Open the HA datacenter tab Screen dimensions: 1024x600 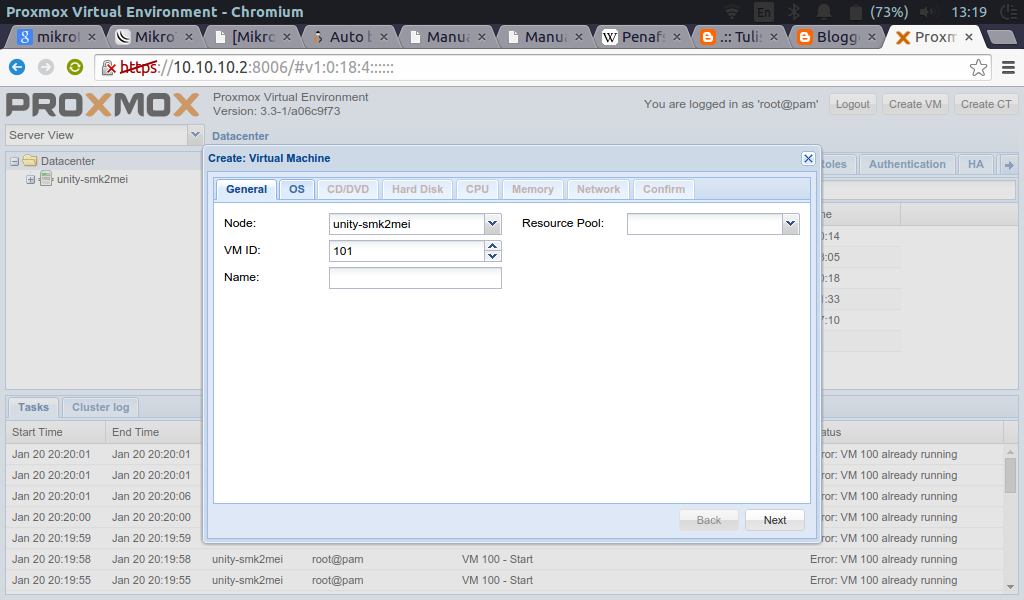[x=976, y=165]
